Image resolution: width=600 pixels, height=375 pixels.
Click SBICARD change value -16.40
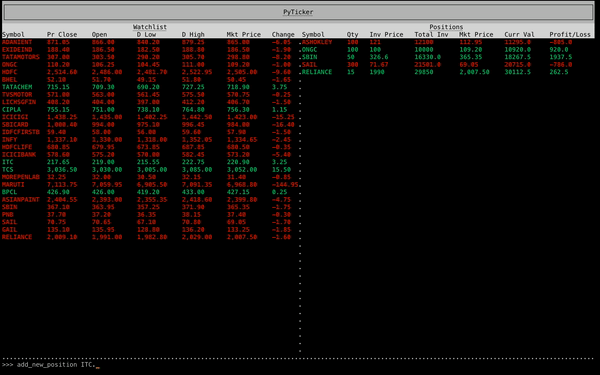click(x=283, y=124)
